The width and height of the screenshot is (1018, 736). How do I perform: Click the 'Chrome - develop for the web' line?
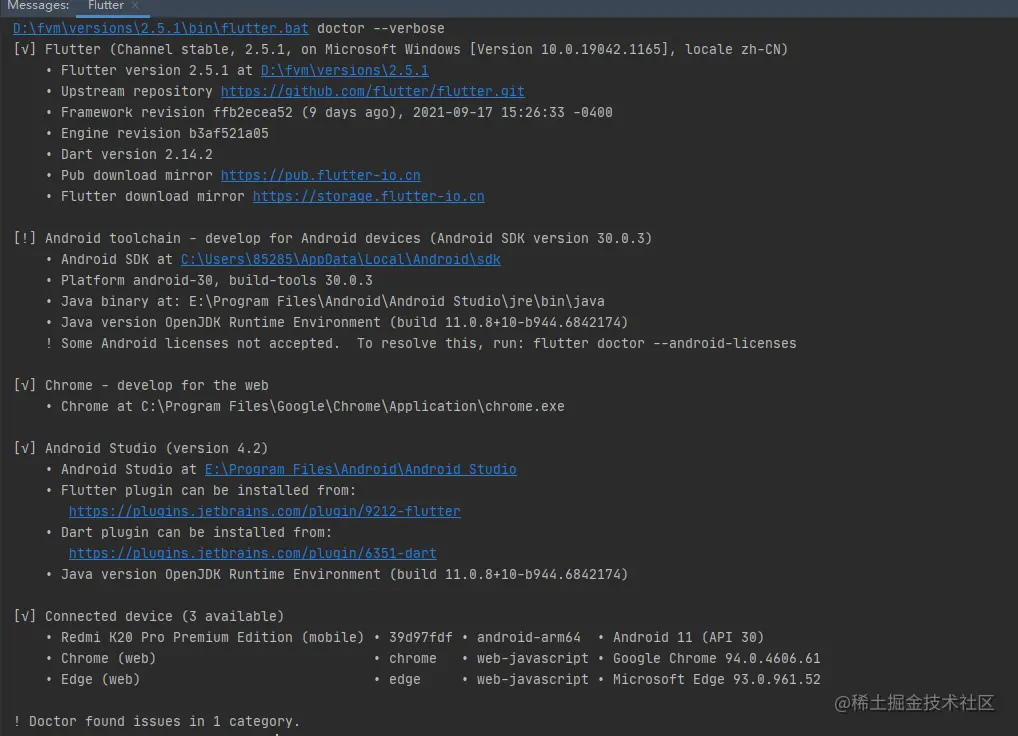click(x=141, y=386)
